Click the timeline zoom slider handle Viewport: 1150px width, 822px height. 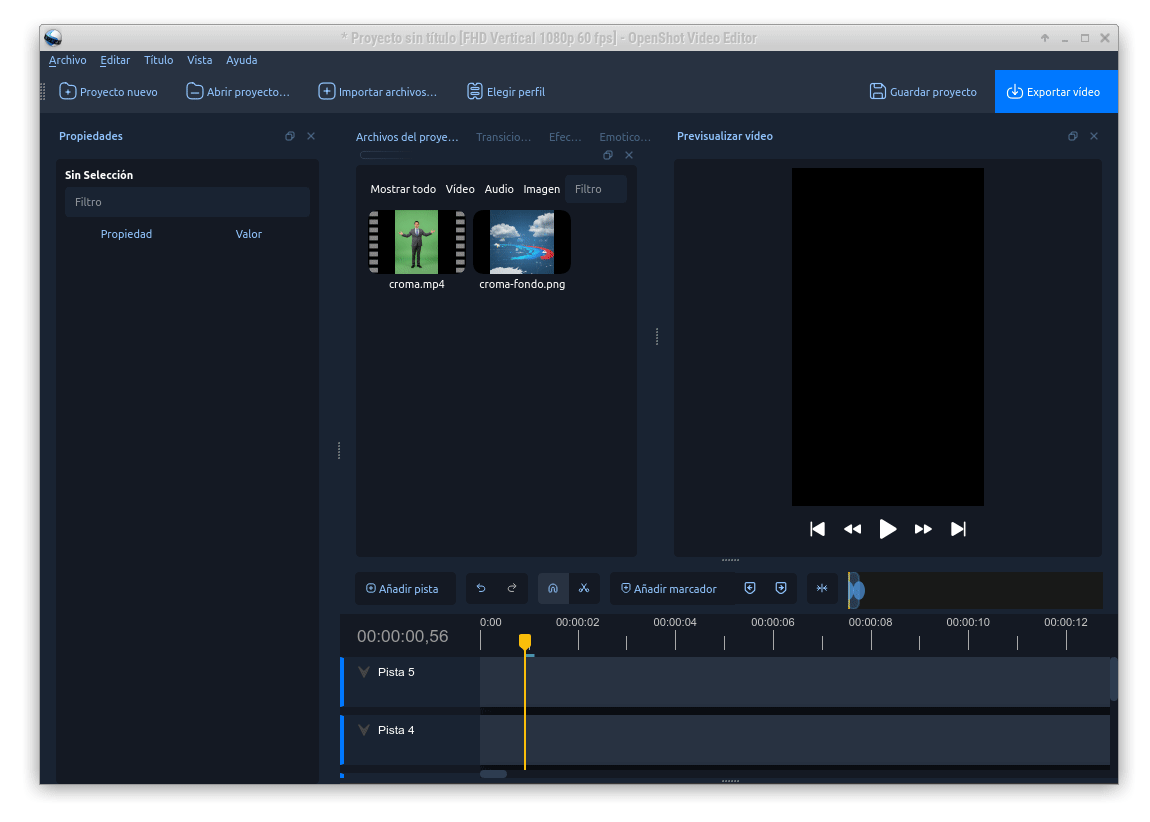pyautogui.click(x=856, y=590)
